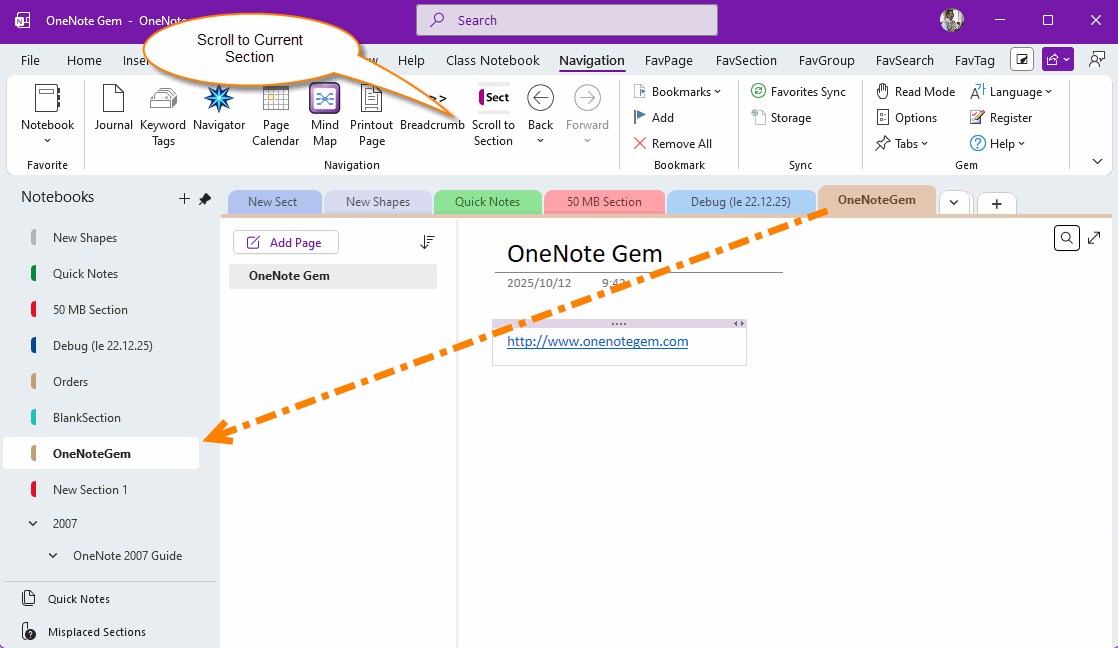Switch to 50 MB Section tab
Image resolution: width=1118 pixels, height=648 pixels.
604,202
